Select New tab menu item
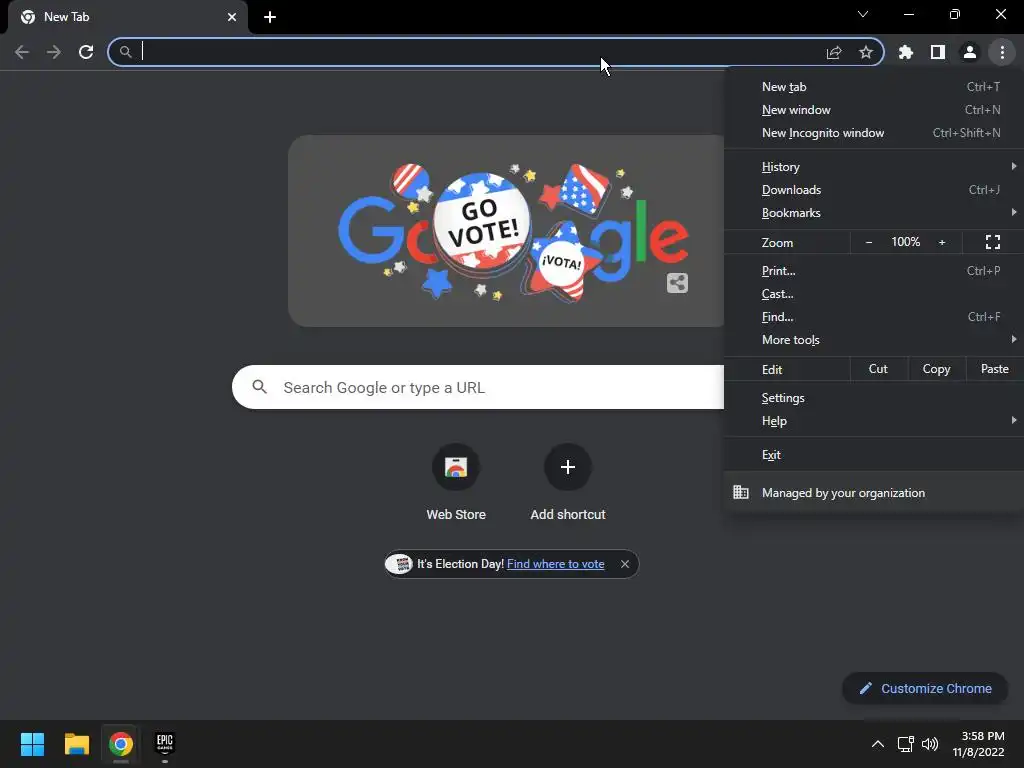This screenshot has height=768, width=1024. pyautogui.click(x=874, y=87)
